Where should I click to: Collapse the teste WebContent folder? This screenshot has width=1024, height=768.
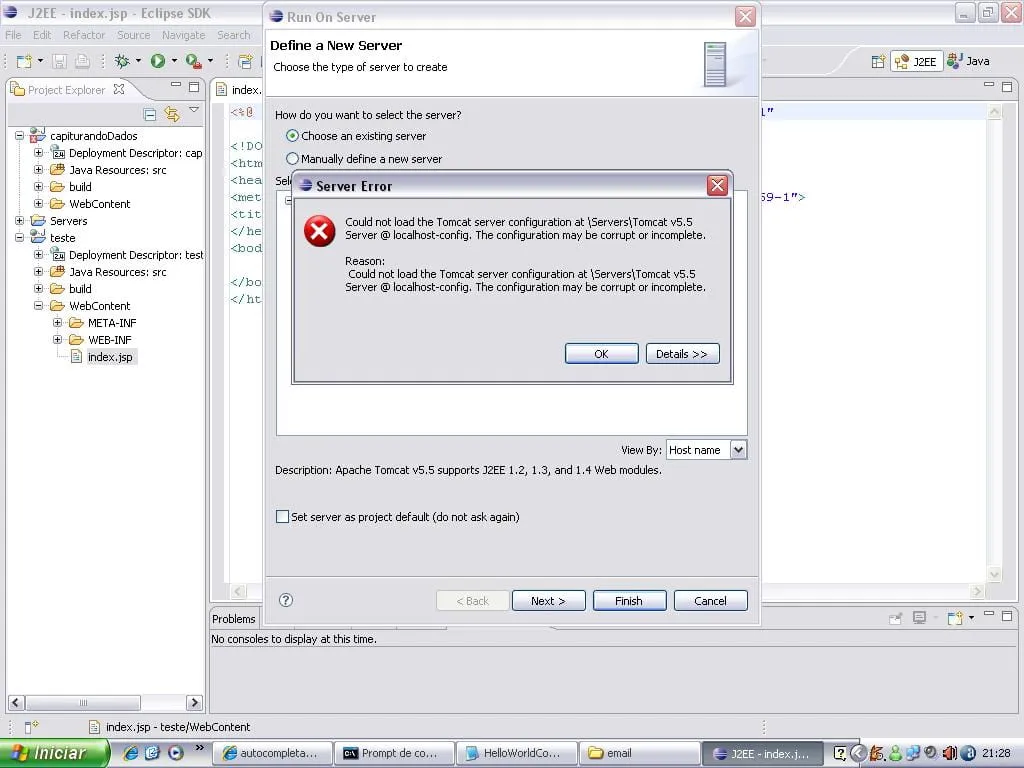(x=39, y=306)
